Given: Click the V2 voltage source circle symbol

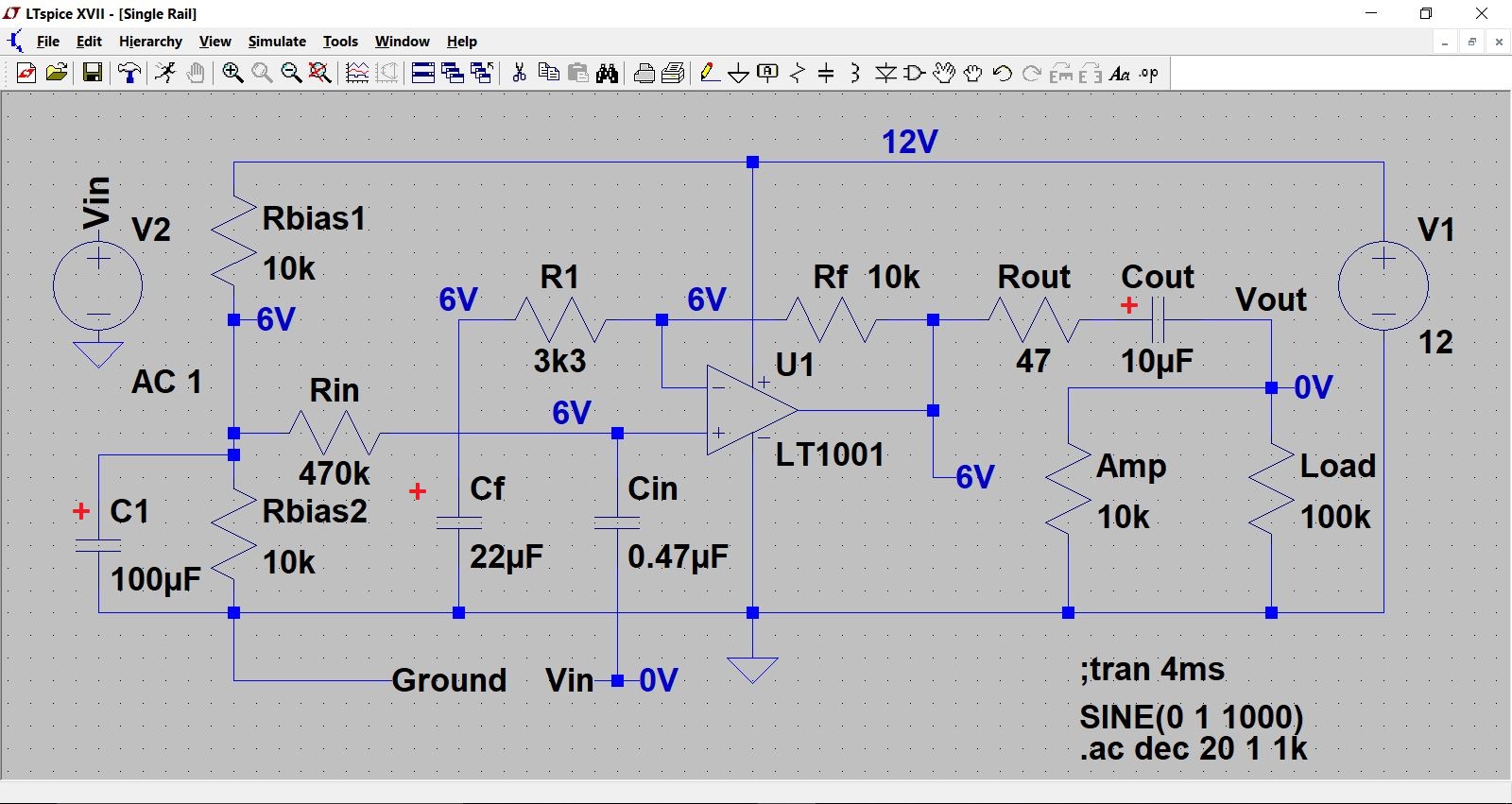Looking at the screenshot, I should point(97,285).
